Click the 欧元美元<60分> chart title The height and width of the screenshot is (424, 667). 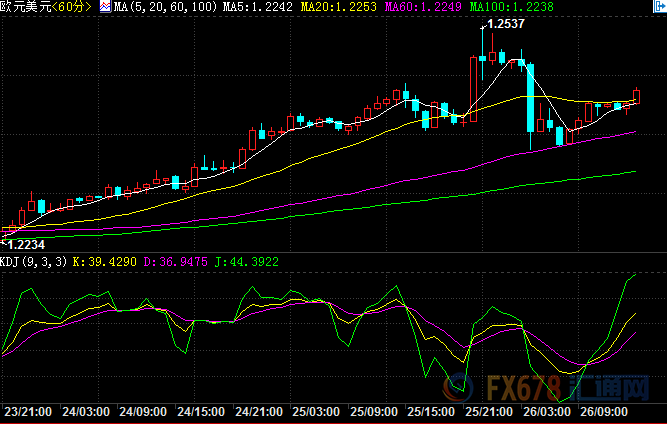point(46,7)
